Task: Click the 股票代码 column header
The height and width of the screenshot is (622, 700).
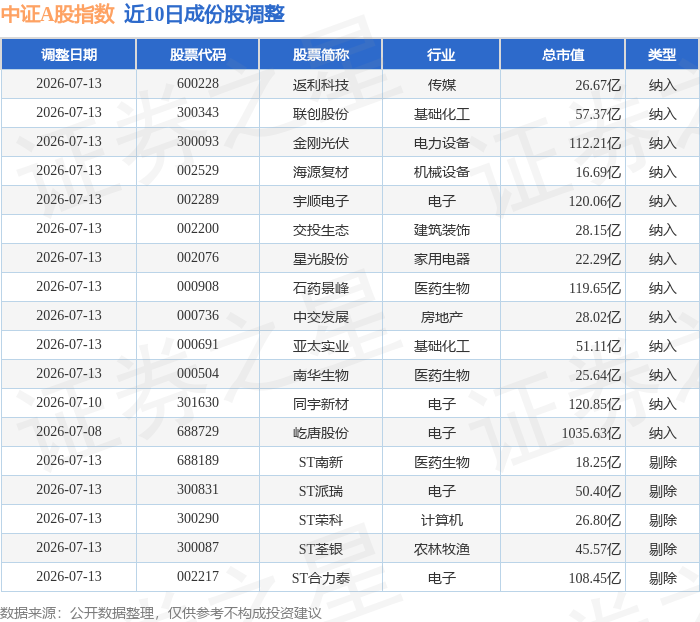Action: 198,54
